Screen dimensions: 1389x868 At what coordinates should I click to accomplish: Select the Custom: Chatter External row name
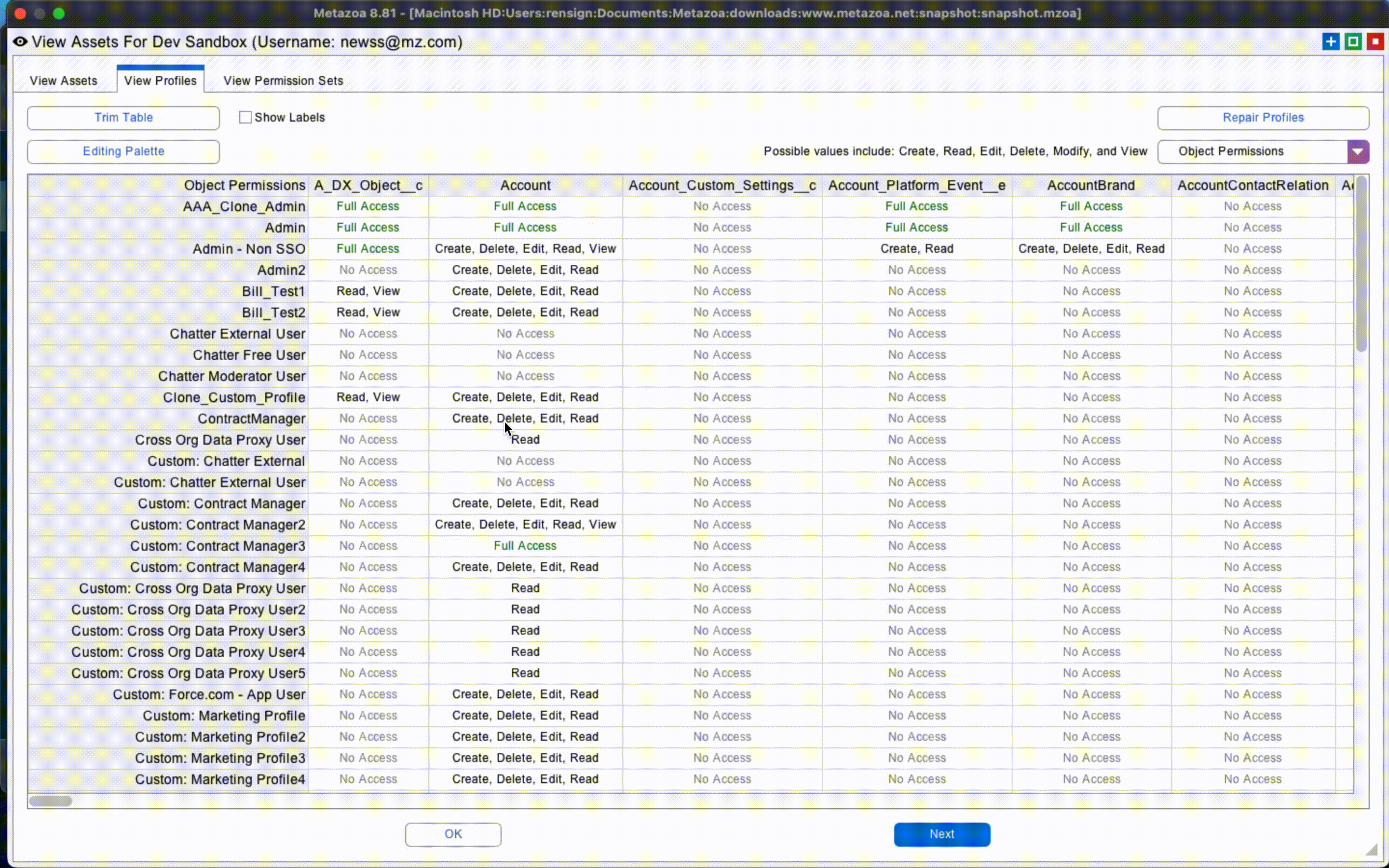tap(226, 461)
